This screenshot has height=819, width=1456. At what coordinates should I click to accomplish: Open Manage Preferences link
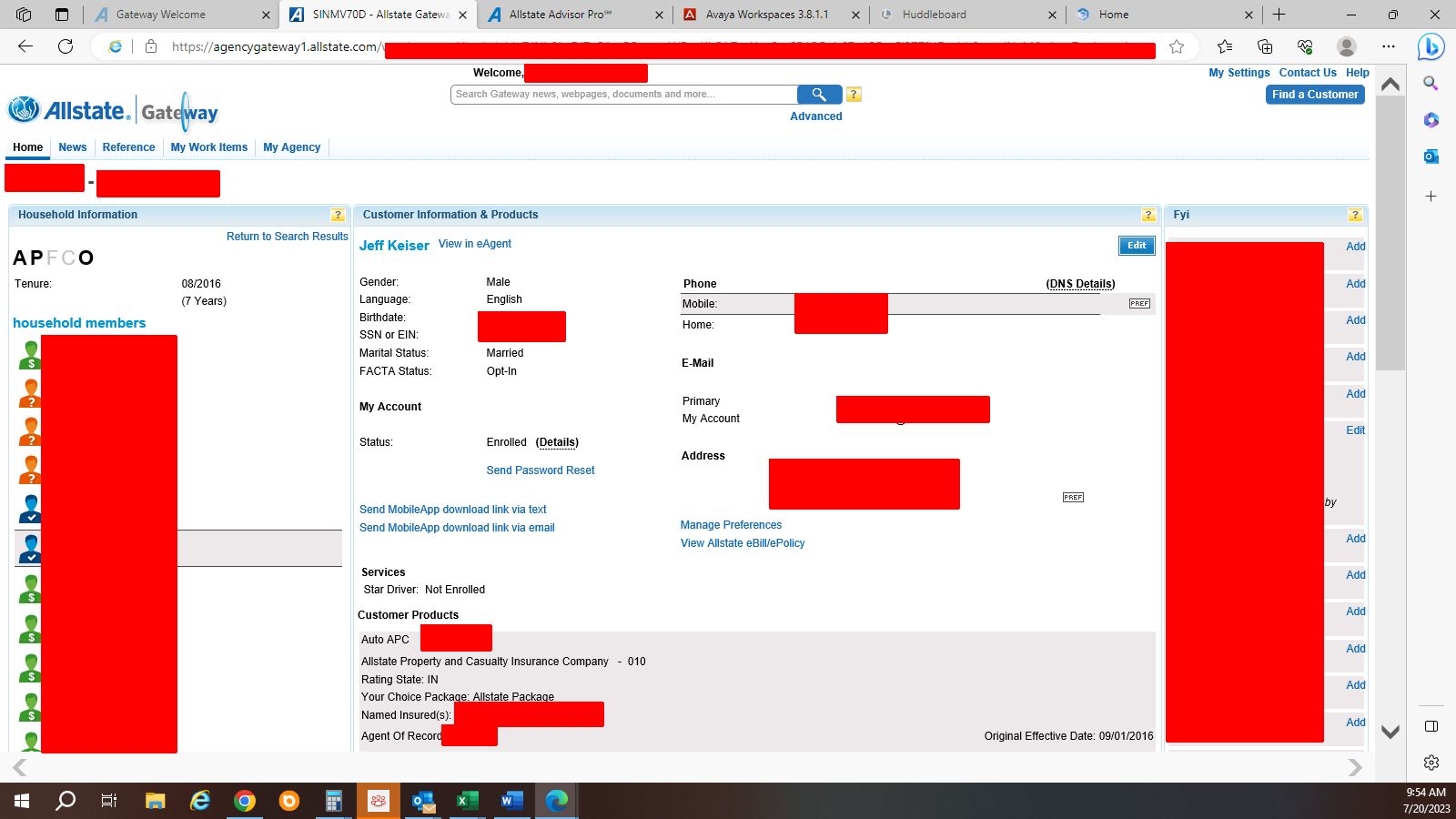(731, 525)
